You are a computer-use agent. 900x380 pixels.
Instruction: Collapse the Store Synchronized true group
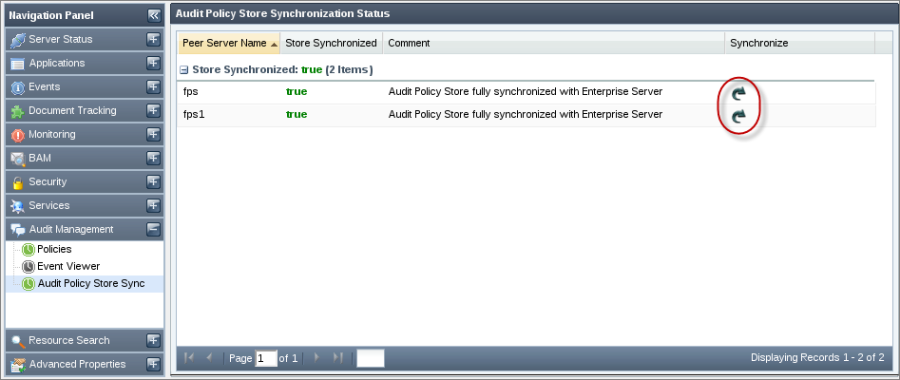(x=184, y=70)
